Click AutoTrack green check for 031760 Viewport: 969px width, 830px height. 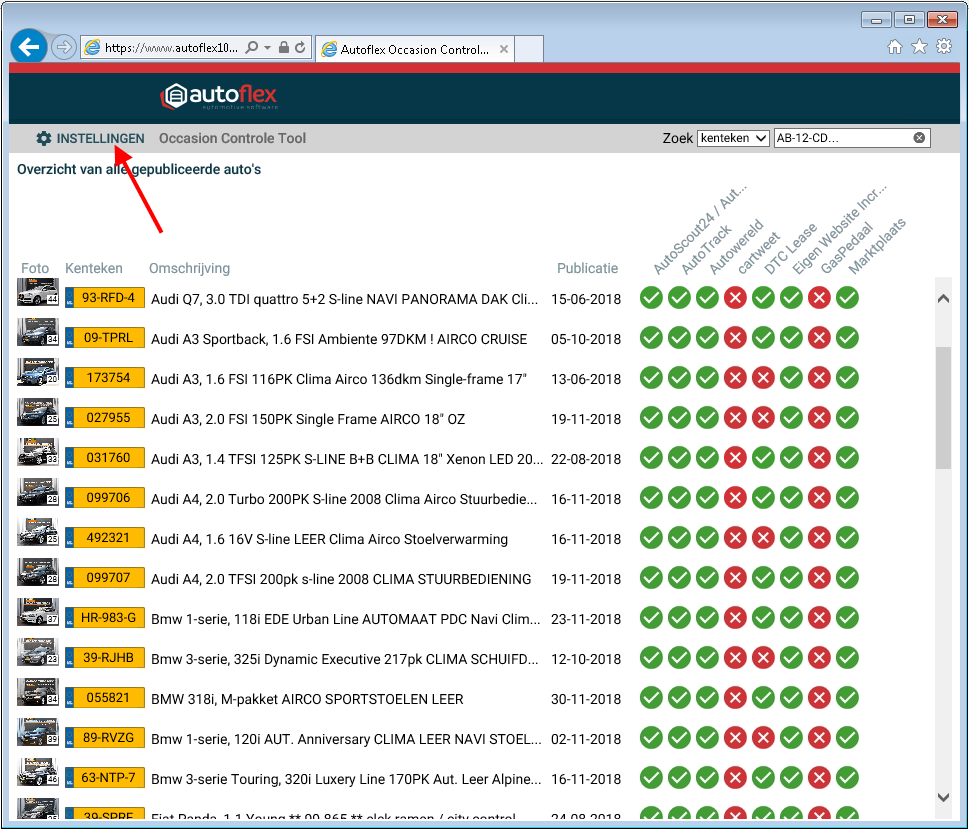tap(679, 458)
